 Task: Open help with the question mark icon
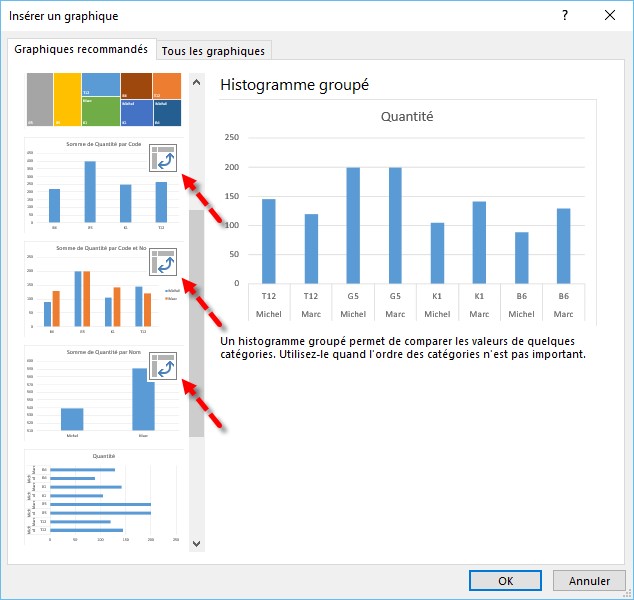coord(565,15)
